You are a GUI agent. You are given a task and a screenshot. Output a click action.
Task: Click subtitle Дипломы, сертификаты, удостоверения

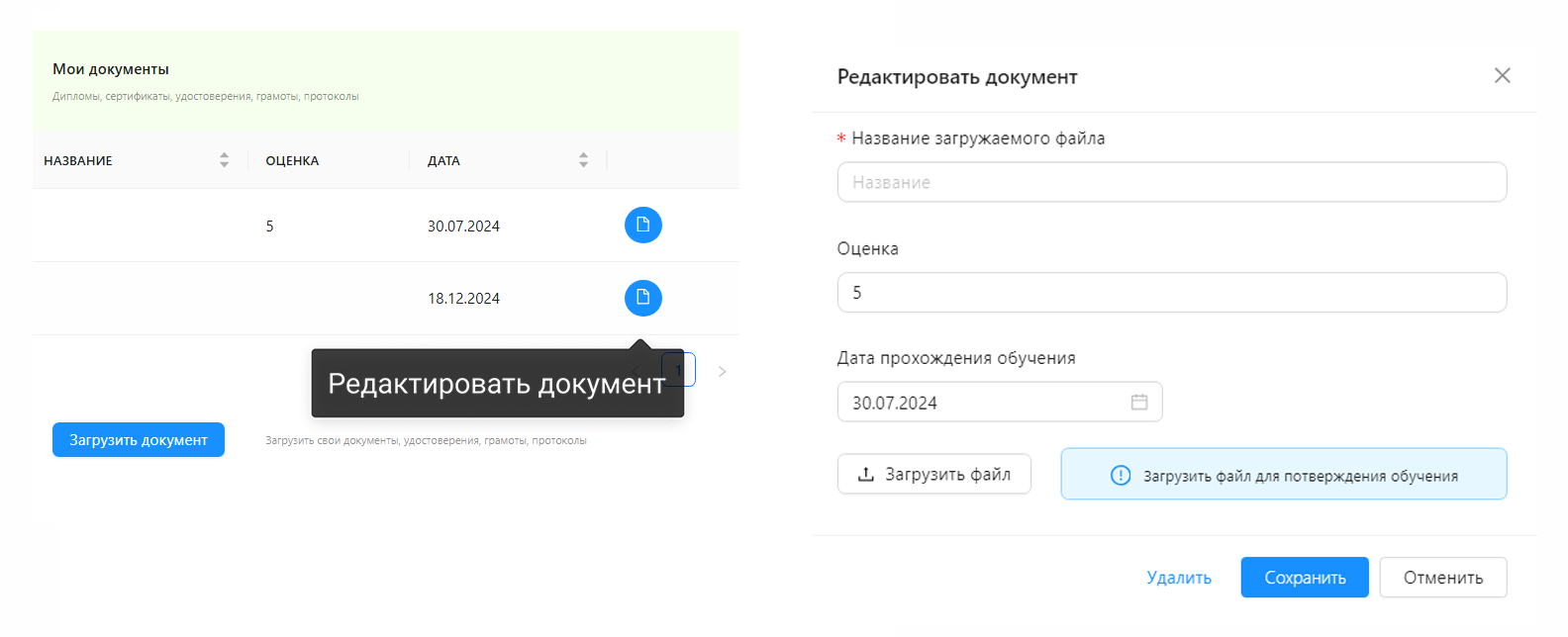[206, 97]
